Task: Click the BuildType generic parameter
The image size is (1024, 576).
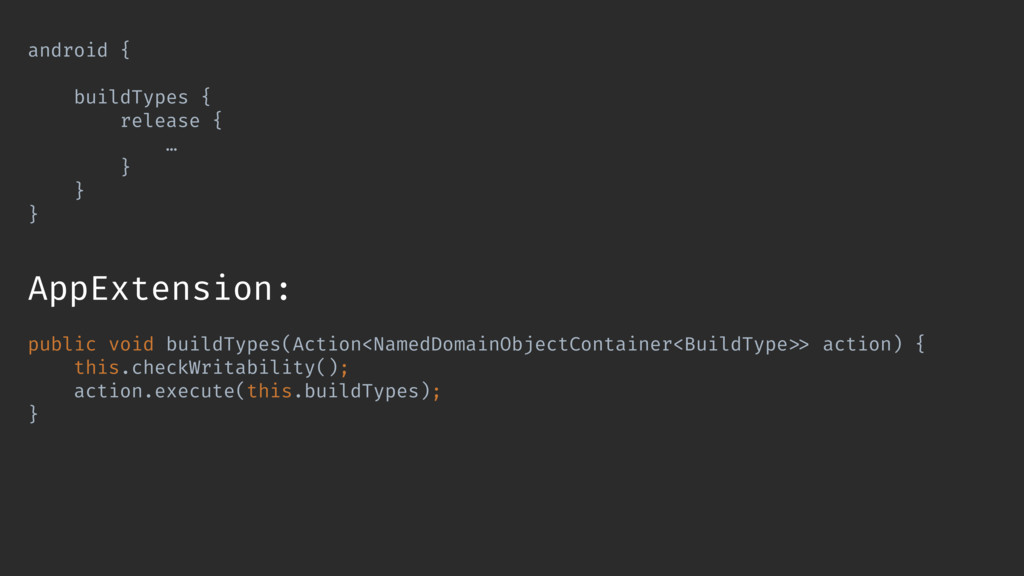Action: [736, 344]
